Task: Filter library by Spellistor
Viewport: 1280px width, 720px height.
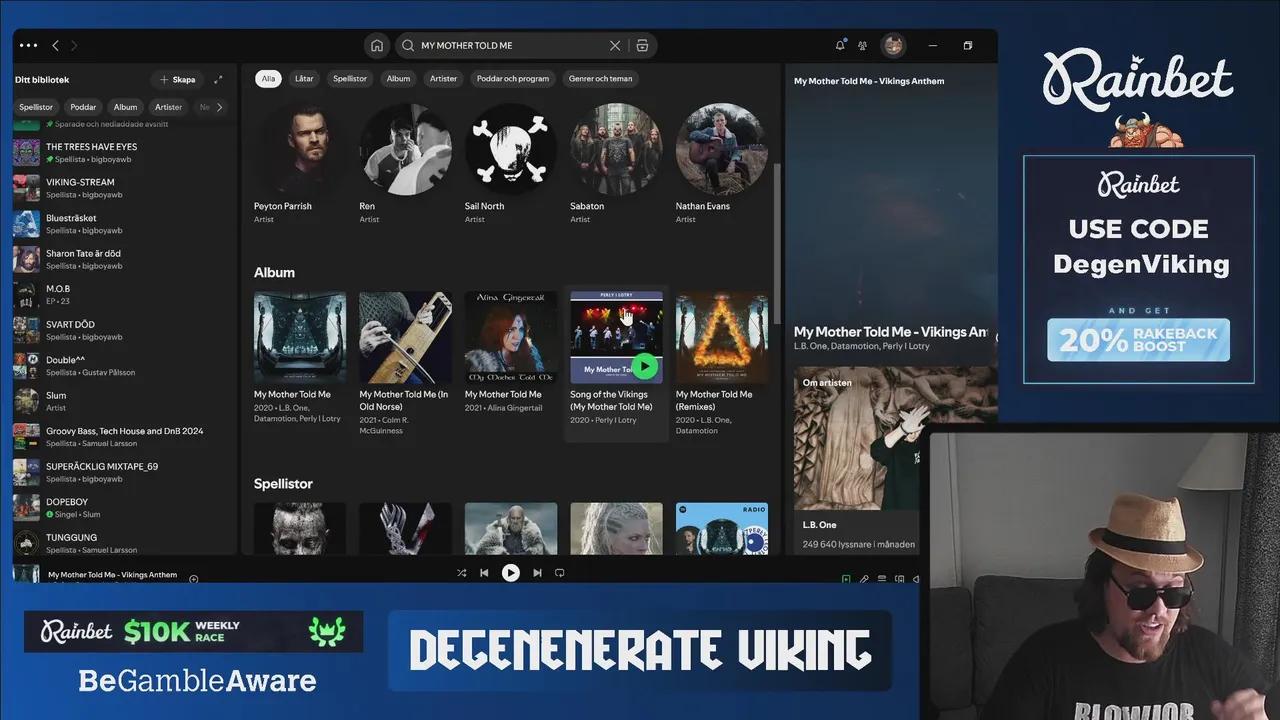Action: click(36, 107)
